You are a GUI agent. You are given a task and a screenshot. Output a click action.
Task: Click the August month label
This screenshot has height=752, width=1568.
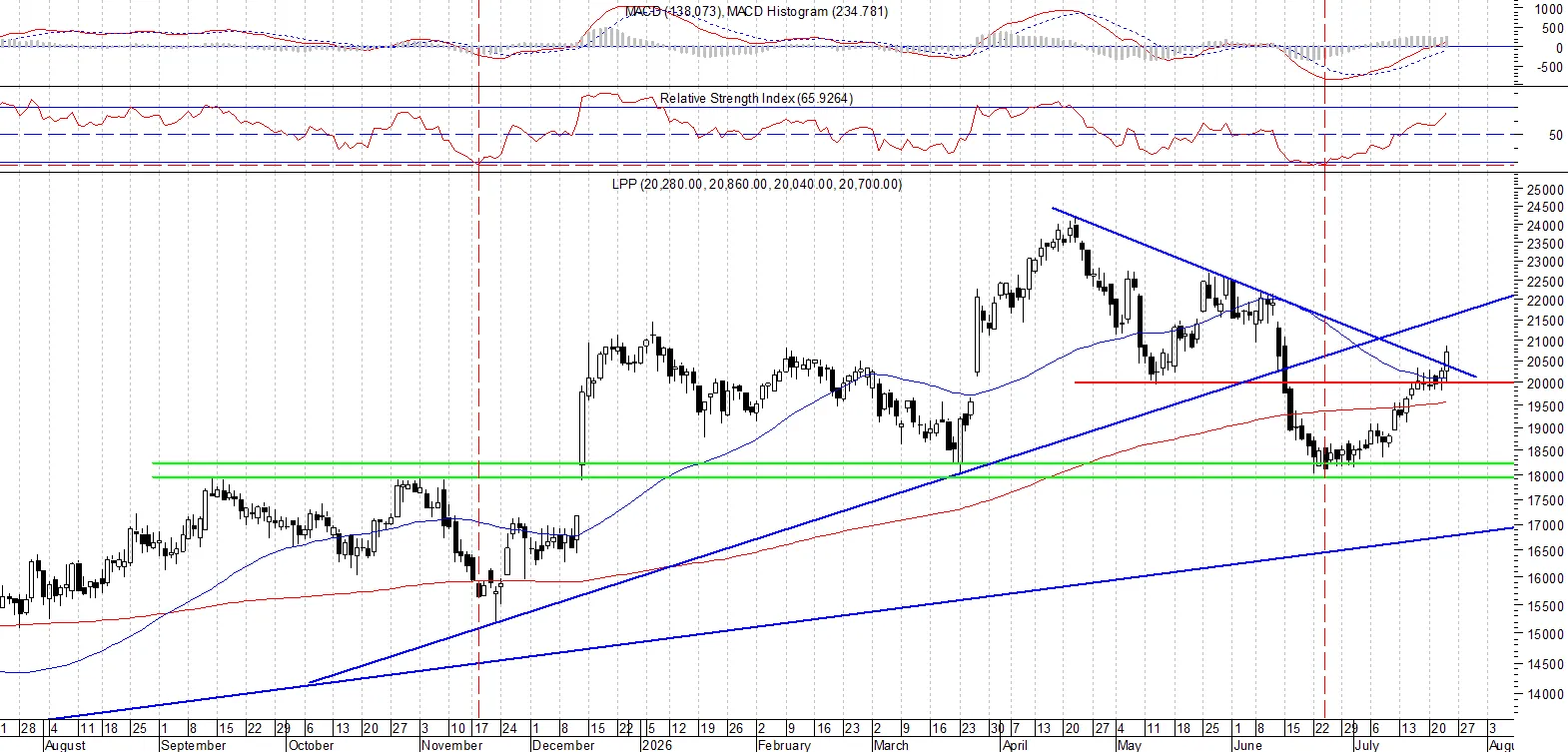(x=66, y=745)
